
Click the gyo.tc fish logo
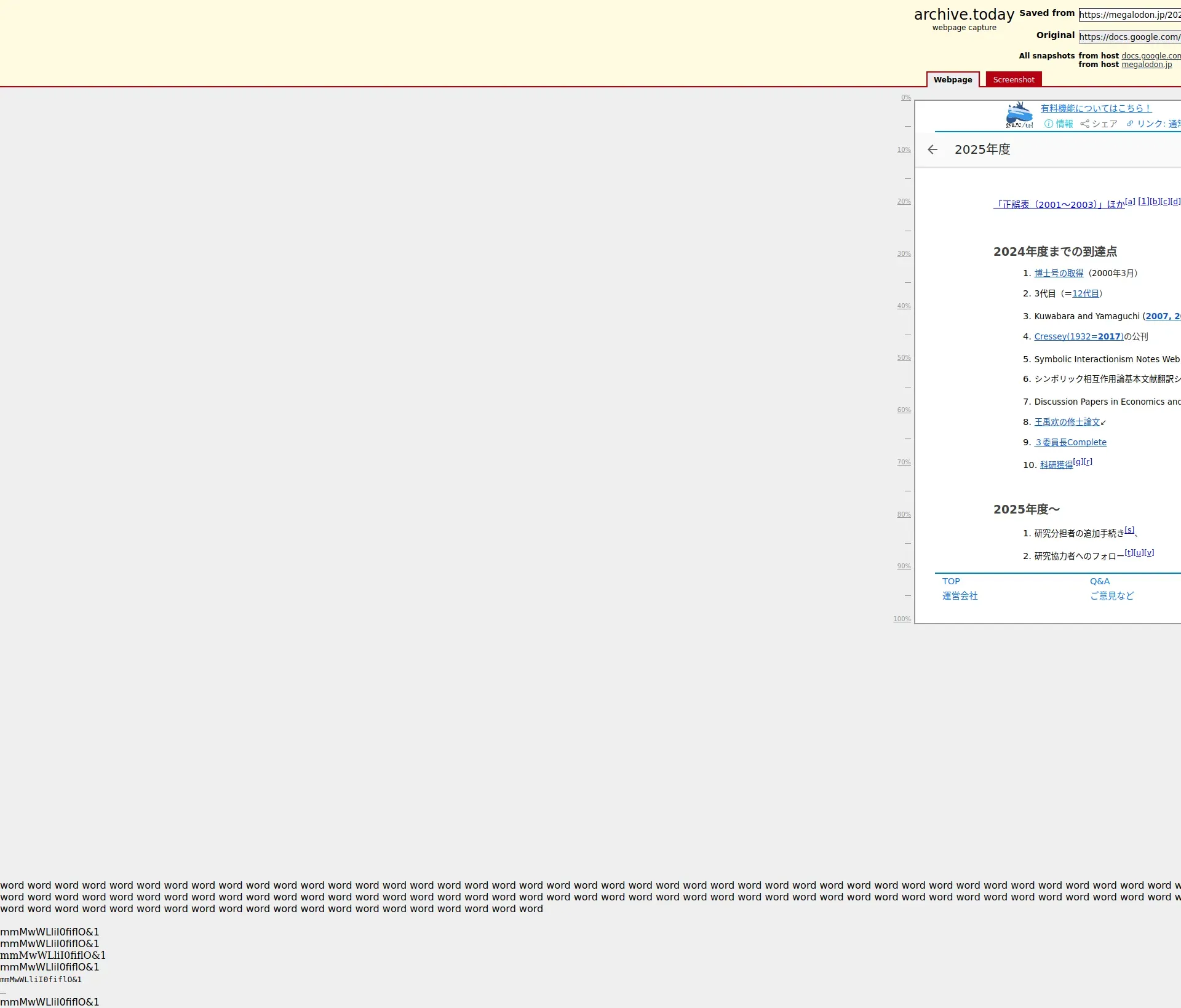[1019, 116]
